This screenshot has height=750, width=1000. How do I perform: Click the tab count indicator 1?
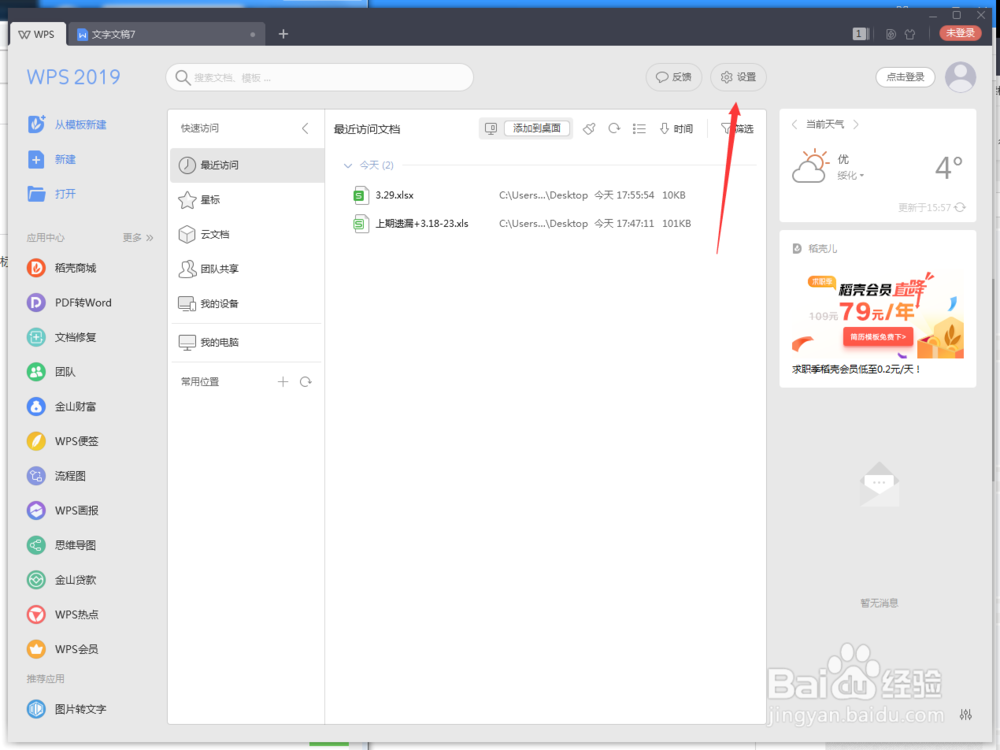(860, 34)
